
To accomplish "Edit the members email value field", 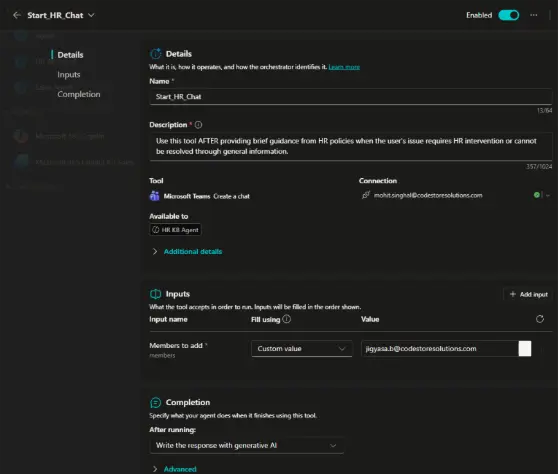I will (x=439, y=349).
